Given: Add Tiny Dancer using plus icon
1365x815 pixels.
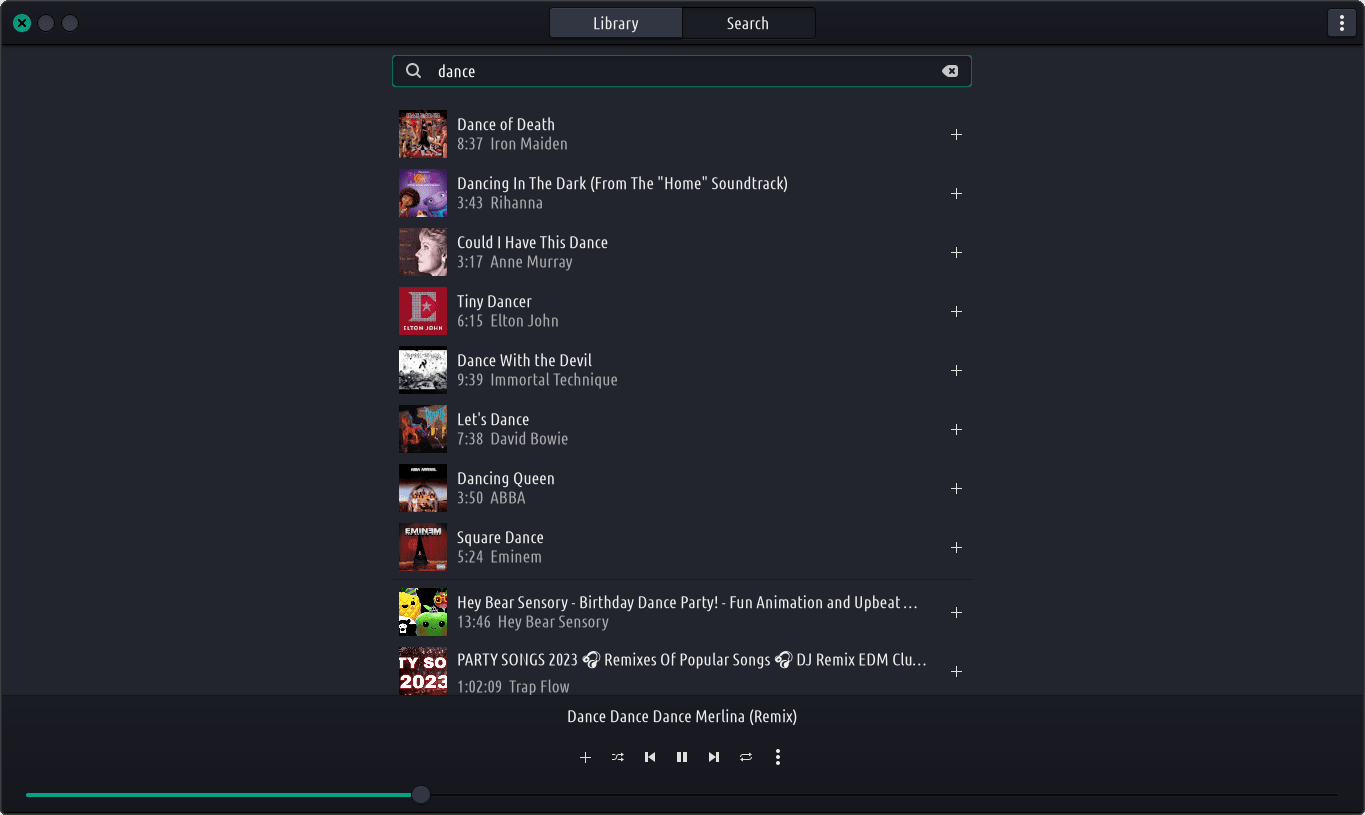Looking at the screenshot, I should click(x=956, y=311).
